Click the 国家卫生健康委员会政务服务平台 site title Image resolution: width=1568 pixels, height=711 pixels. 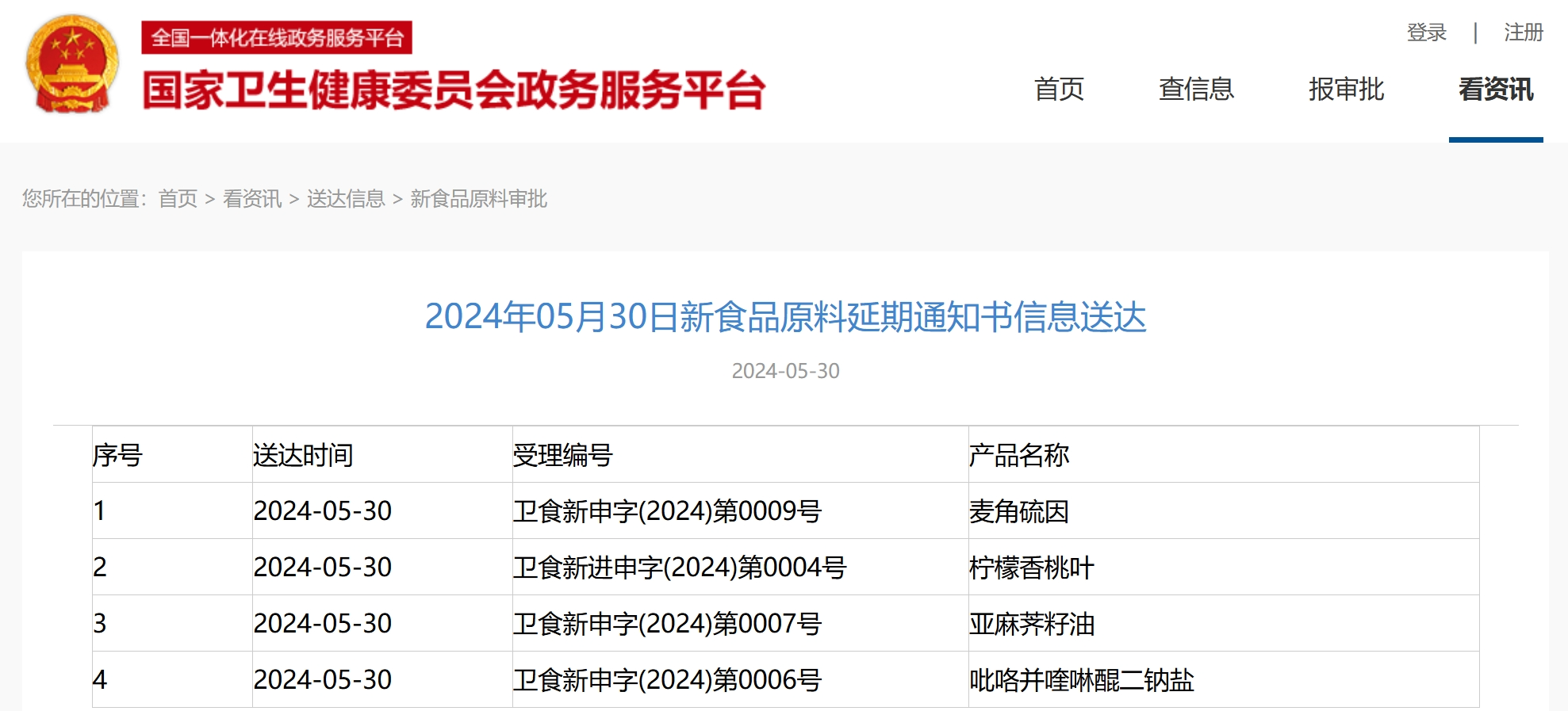point(453,90)
